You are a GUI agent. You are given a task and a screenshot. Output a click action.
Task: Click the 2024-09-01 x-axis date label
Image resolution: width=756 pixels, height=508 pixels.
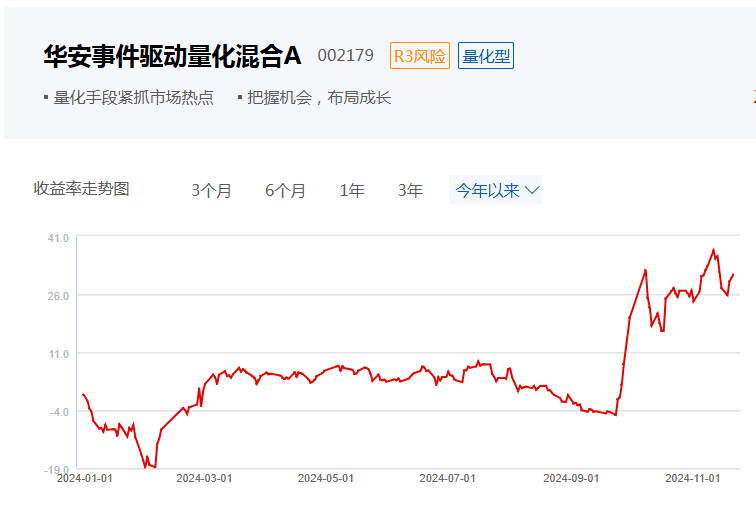coord(571,478)
